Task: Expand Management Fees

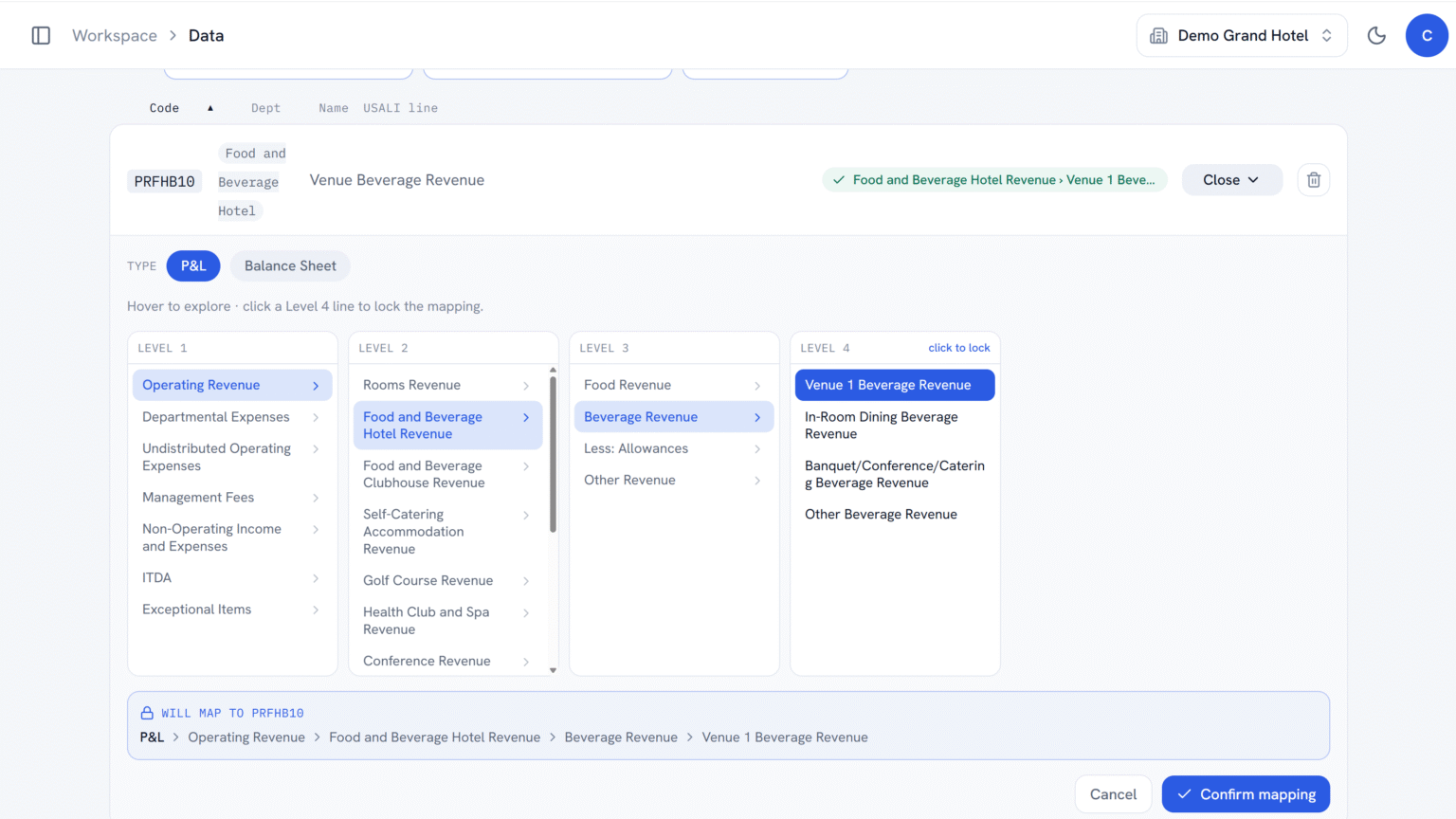Action: coord(232,498)
